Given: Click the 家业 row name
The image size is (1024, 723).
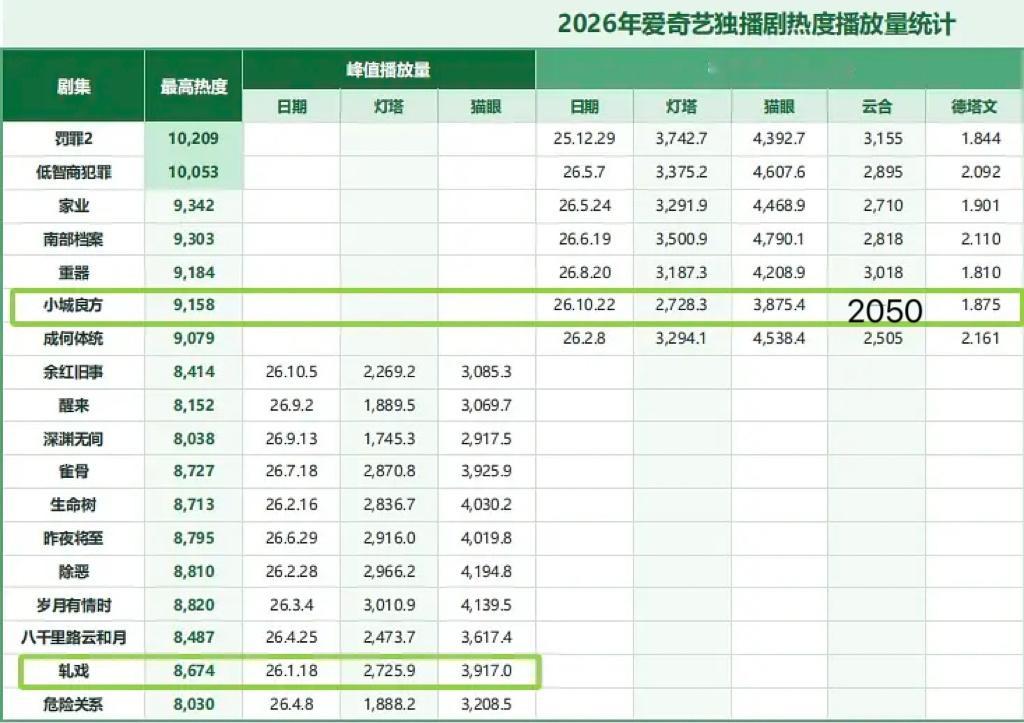Looking at the screenshot, I should tap(73, 206).
